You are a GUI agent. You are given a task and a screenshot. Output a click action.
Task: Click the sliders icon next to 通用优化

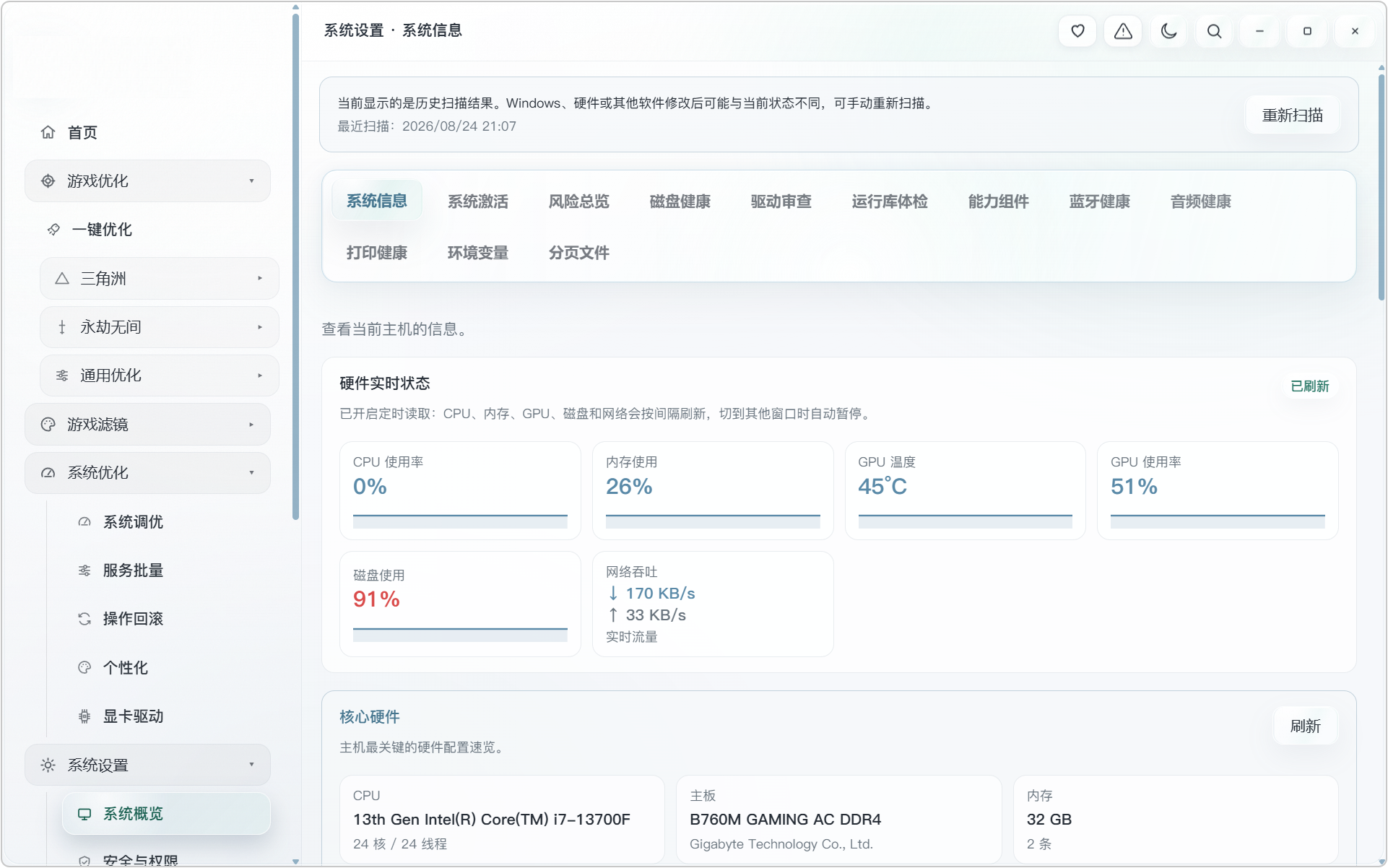pos(62,376)
